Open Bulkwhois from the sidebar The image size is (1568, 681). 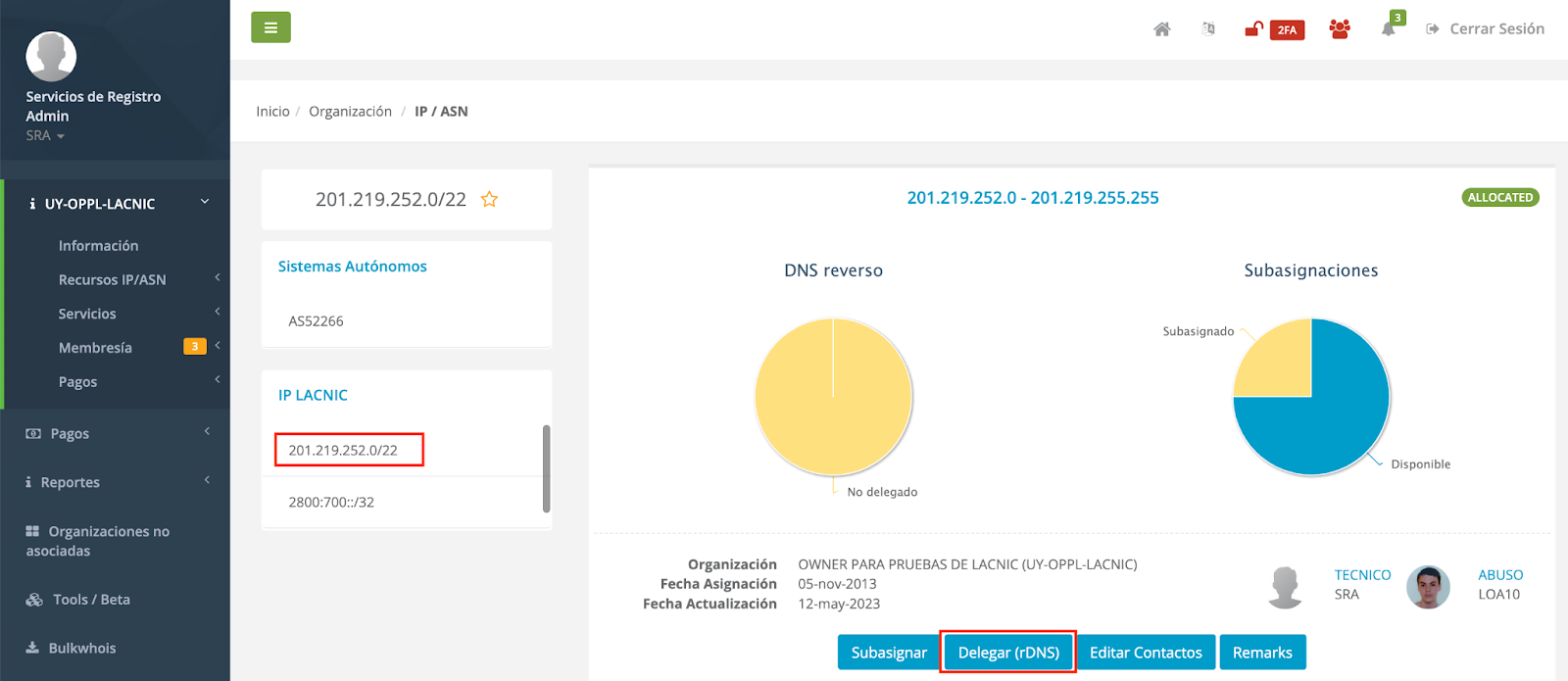(x=81, y=648)
